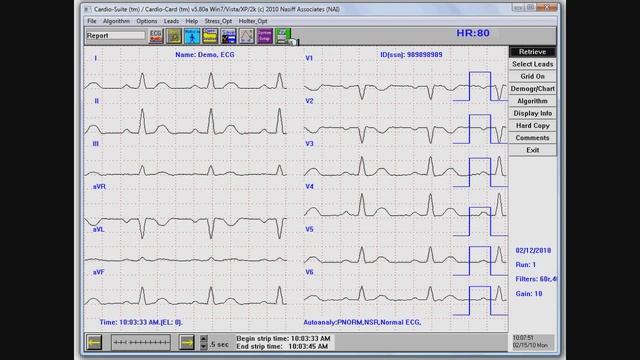
Task: Click the V2 lead label
Action: pos(309,101)
